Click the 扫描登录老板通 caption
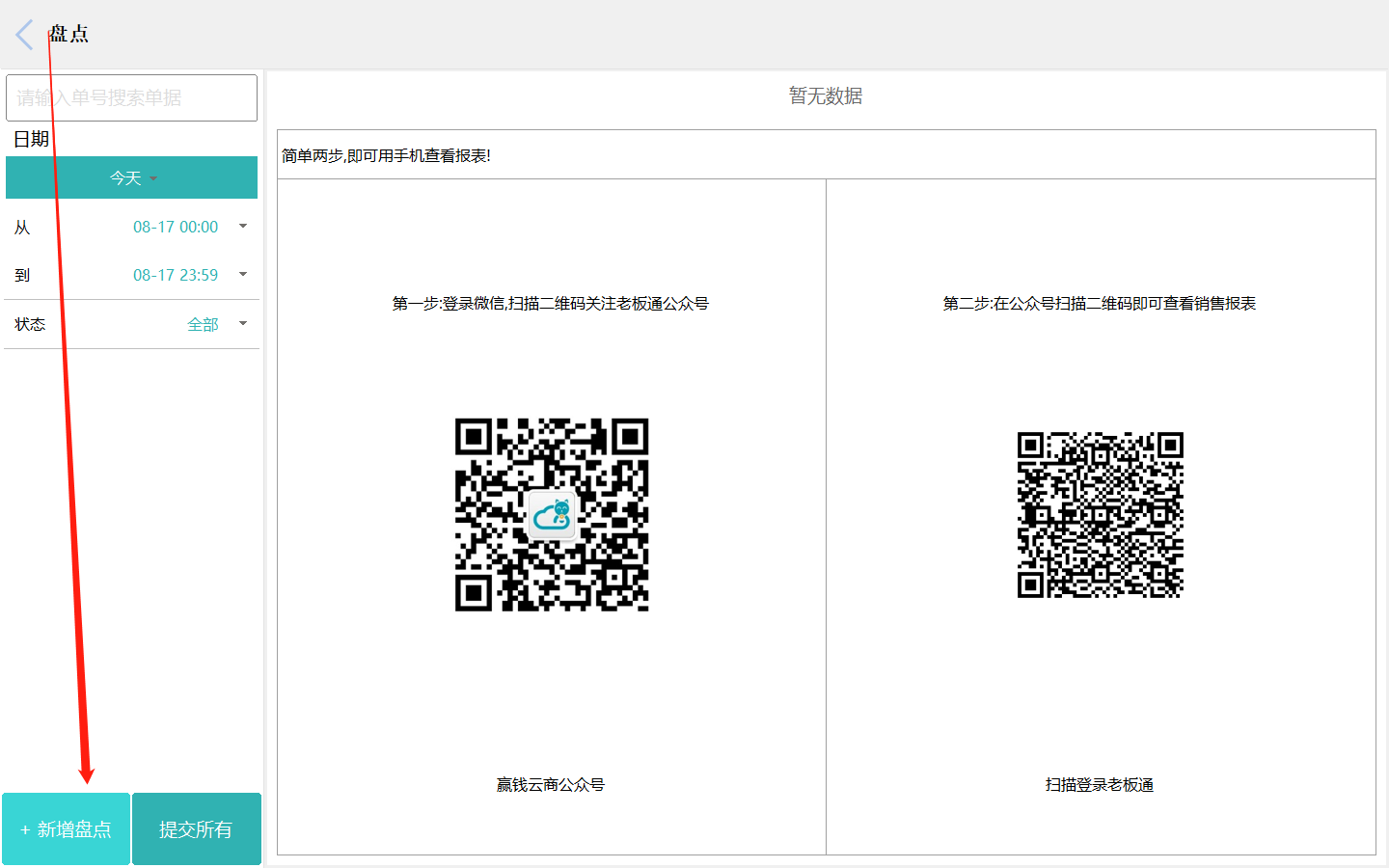 (1100, 785)
